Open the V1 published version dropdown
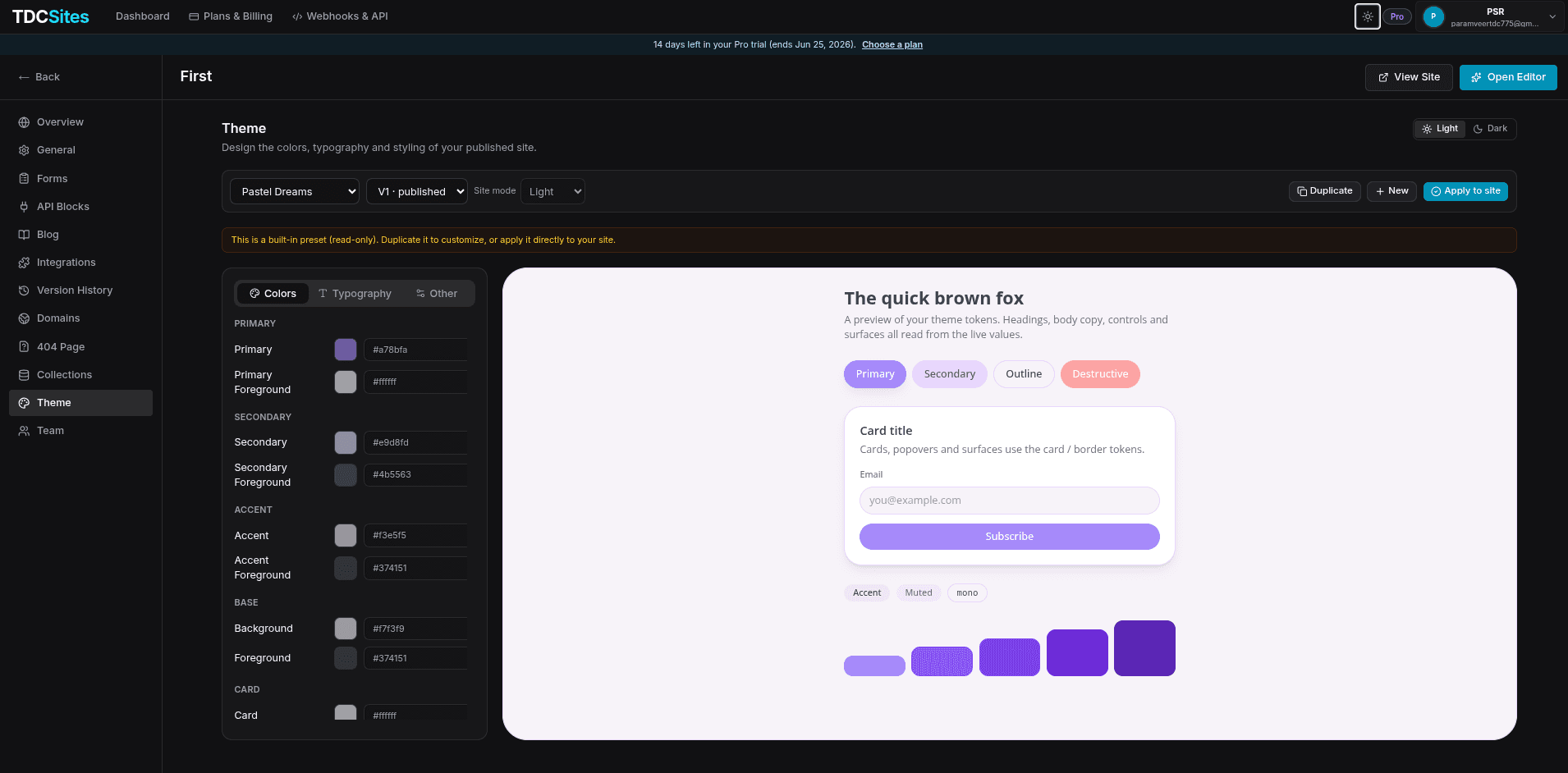This screenshot has width=1568, height=773. tap(417, 191)
